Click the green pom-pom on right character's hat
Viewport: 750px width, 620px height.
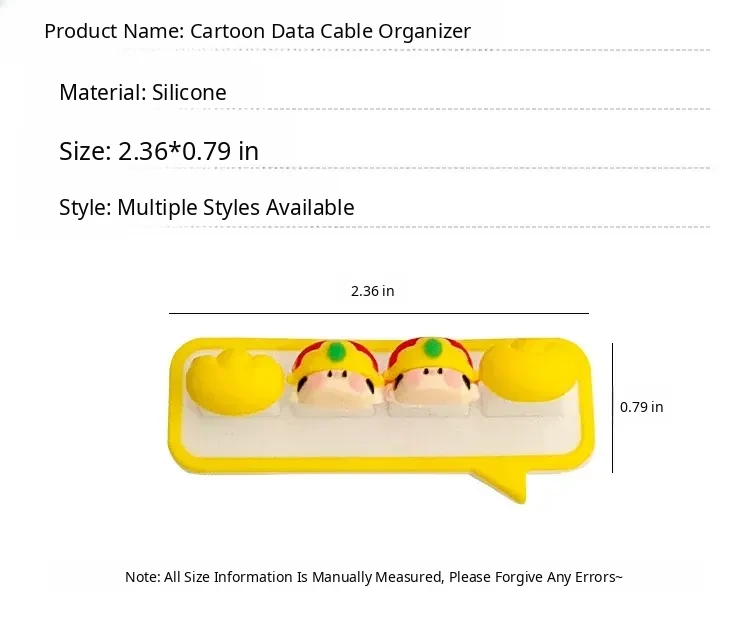[433, 348]
